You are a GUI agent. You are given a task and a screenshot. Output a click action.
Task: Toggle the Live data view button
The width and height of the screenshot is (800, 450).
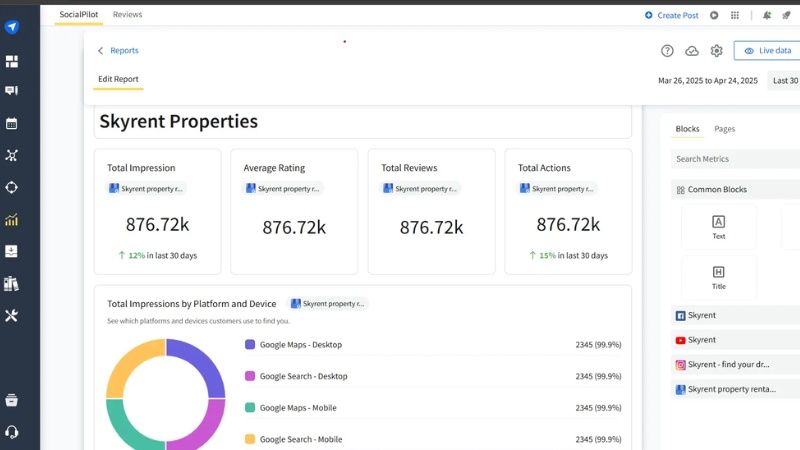[x=767, y=51]
